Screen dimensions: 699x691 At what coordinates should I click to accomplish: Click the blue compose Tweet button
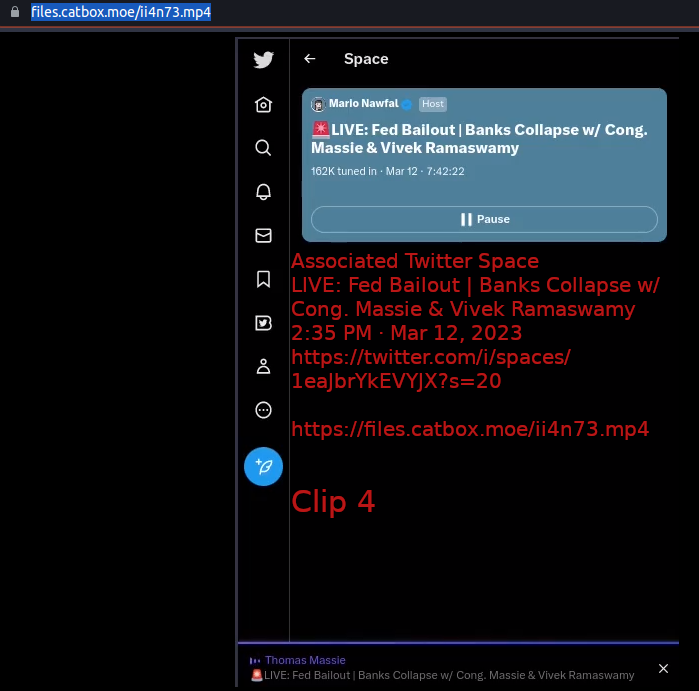[263, 466]
